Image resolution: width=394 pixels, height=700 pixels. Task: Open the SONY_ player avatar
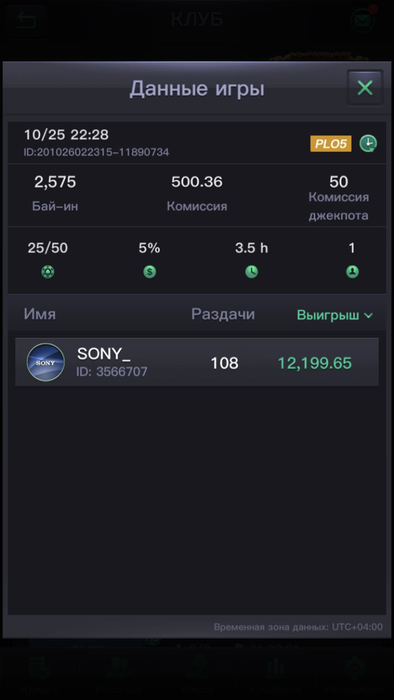pos(46,362)
